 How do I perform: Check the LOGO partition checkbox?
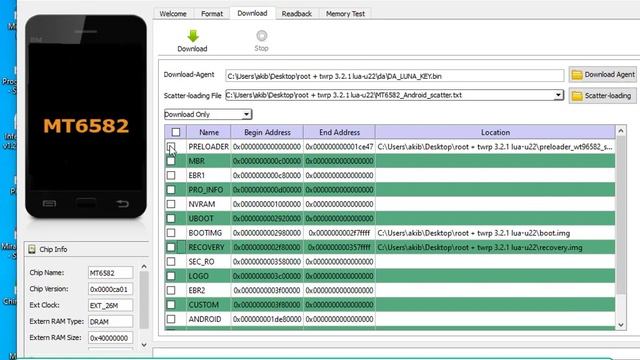pyautogui.click(x=171, y=276)
